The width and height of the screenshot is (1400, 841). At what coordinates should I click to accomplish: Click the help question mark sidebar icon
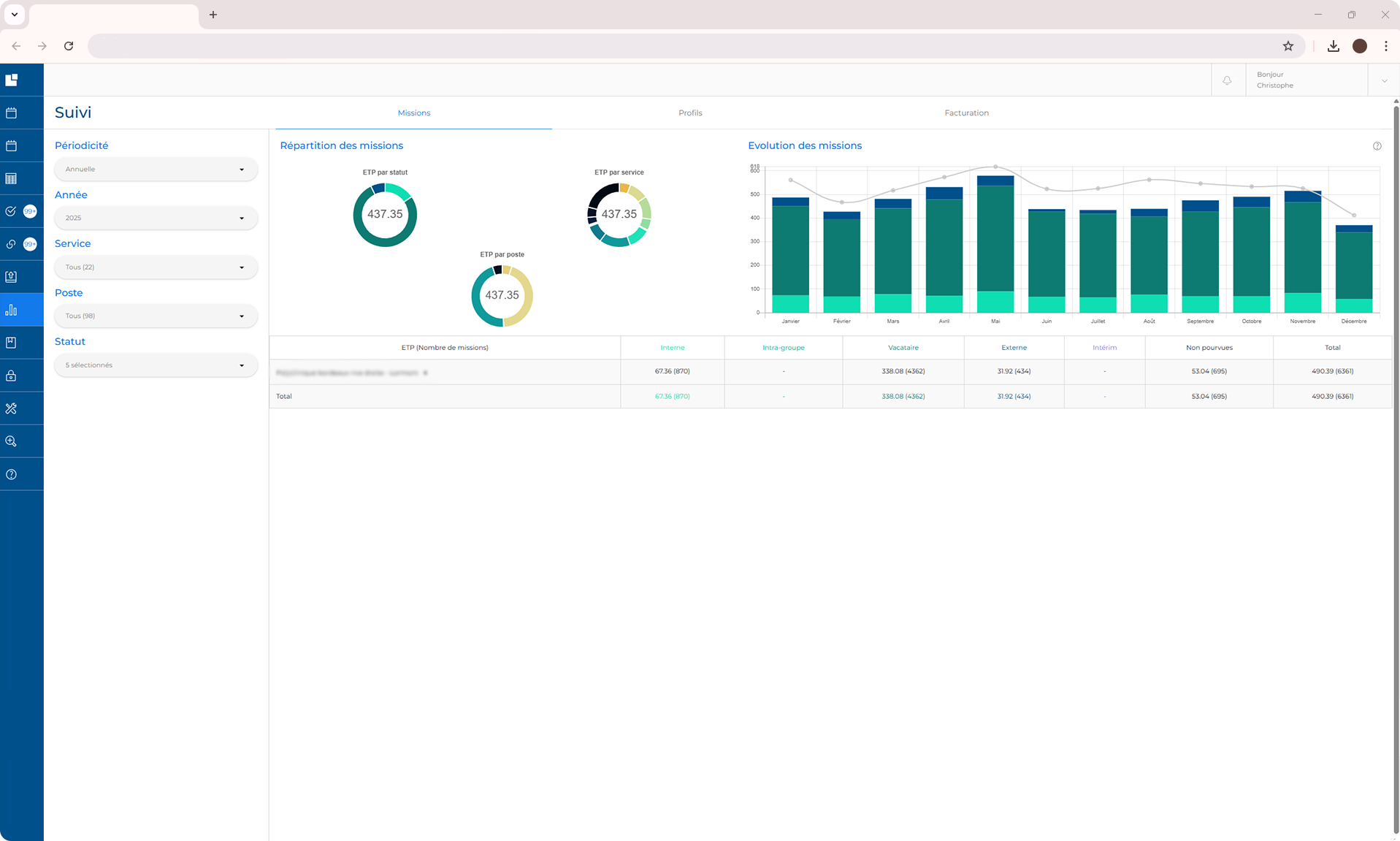coord(12,475)
